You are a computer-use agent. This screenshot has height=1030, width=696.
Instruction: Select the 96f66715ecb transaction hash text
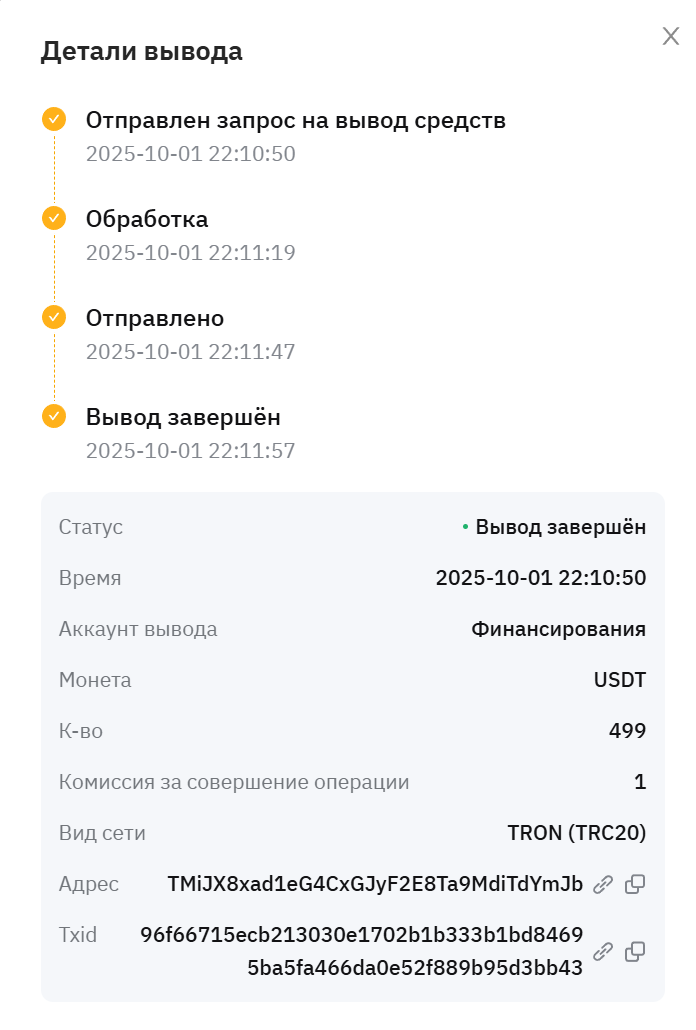pos(362,951)
